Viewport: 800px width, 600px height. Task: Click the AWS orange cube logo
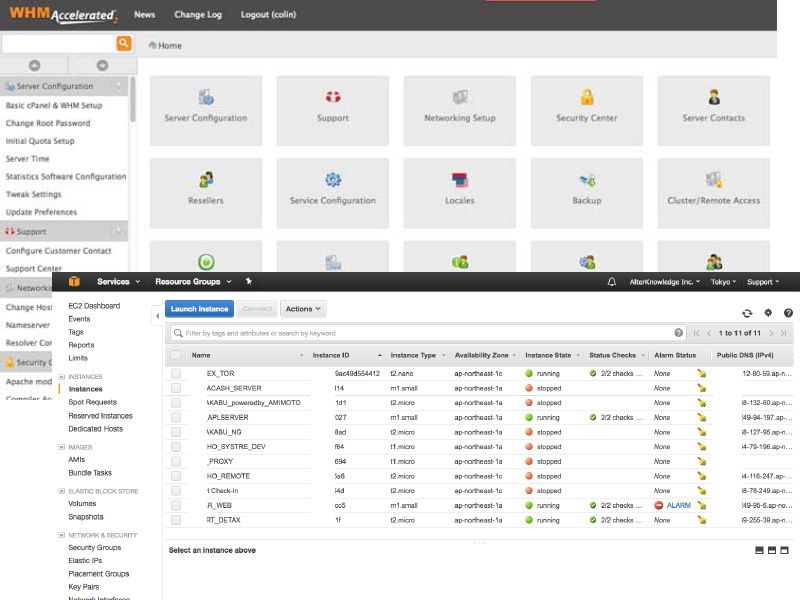point(74,281)
